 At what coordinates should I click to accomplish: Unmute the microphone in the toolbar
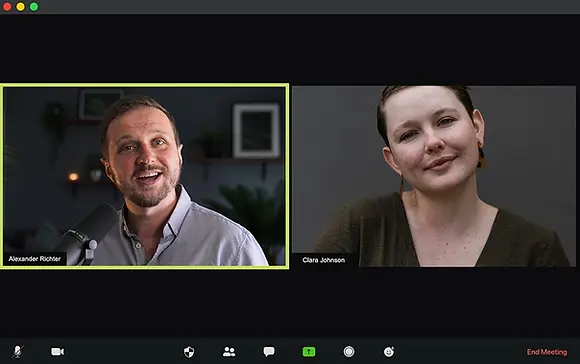pos(17,351)
